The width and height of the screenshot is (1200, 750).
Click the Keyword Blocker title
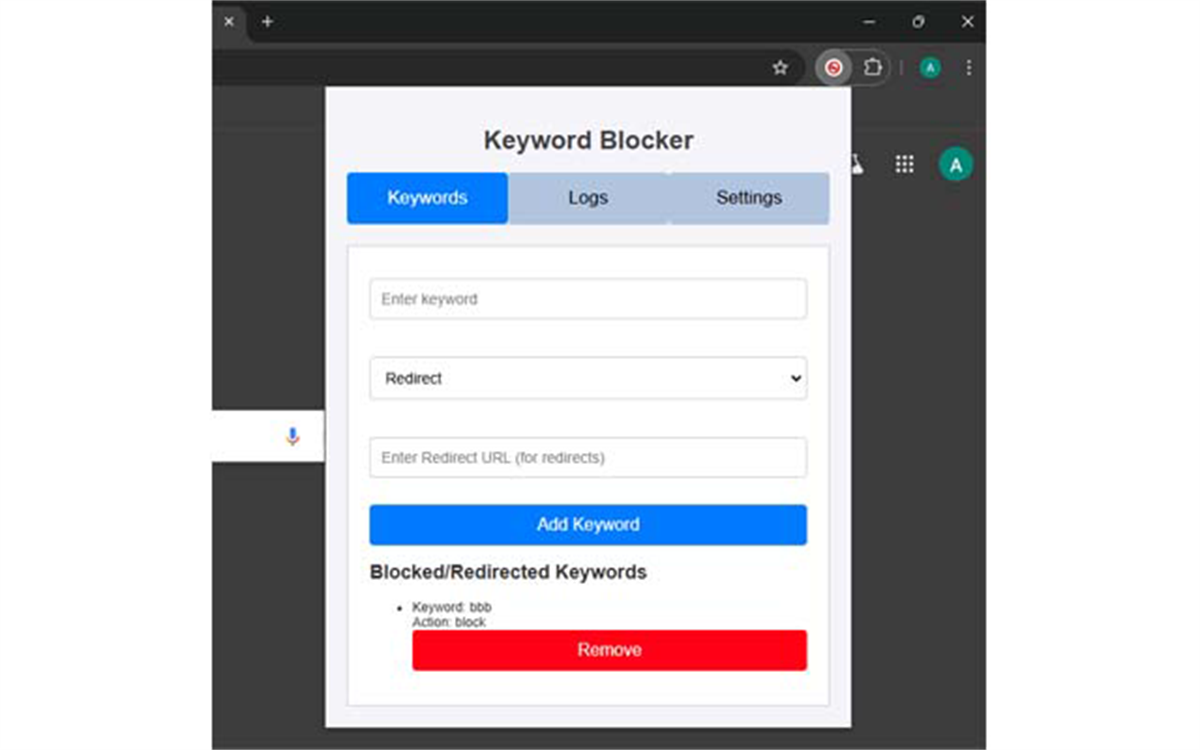click(588, 140)
